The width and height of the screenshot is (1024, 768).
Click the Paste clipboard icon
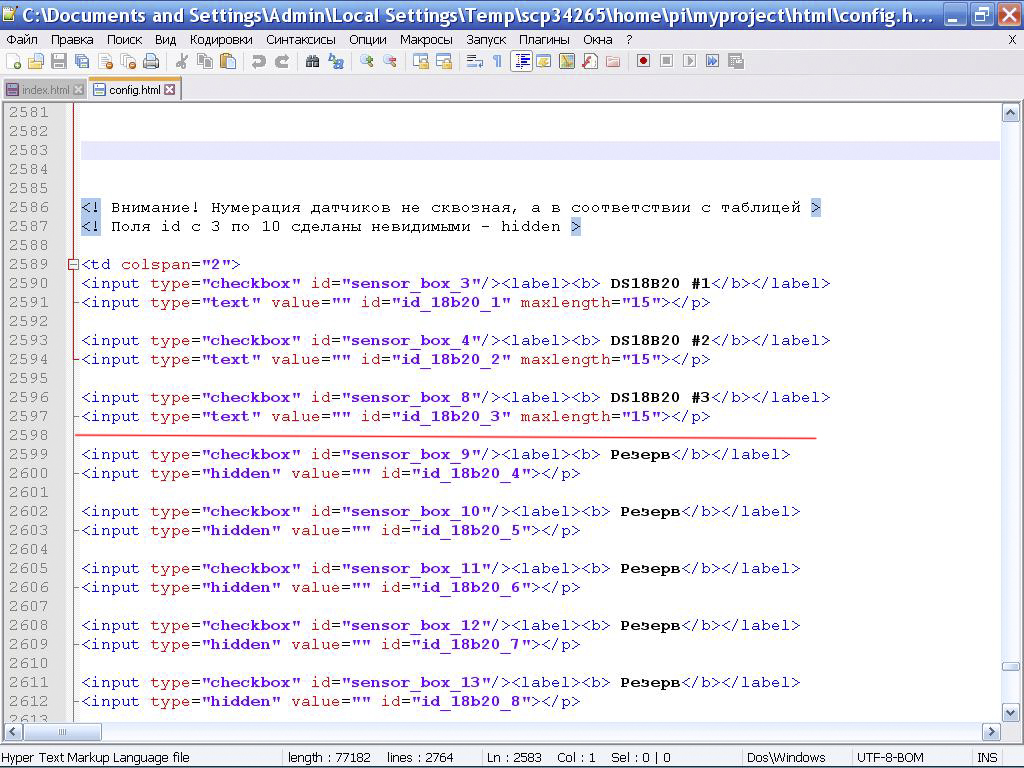click(228, 61)
